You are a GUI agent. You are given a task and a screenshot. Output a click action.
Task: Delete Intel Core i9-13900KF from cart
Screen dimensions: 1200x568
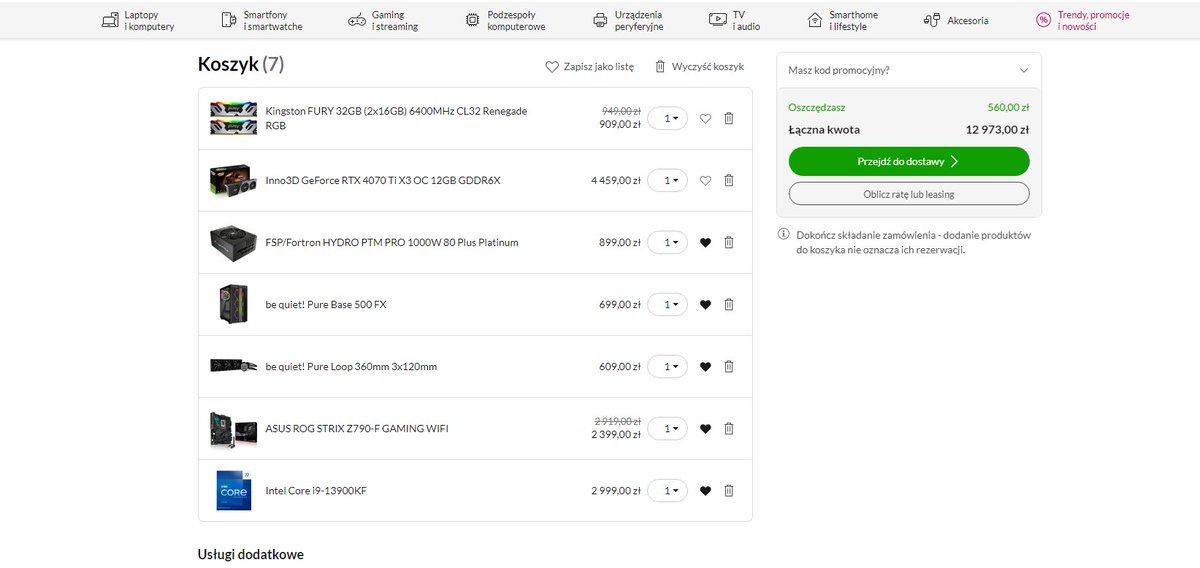coord(728,490)
